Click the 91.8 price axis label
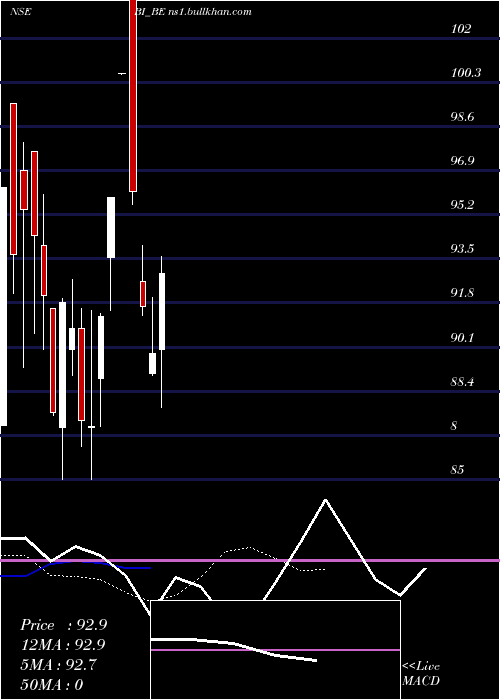Image resolution: width=500 pixels, height=700 pixels. coord(462,293)
